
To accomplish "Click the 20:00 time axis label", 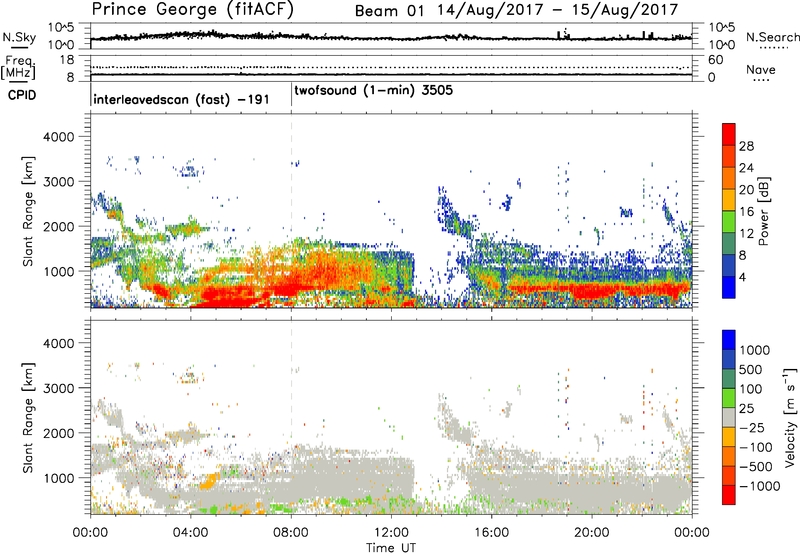I will [592, 533].
